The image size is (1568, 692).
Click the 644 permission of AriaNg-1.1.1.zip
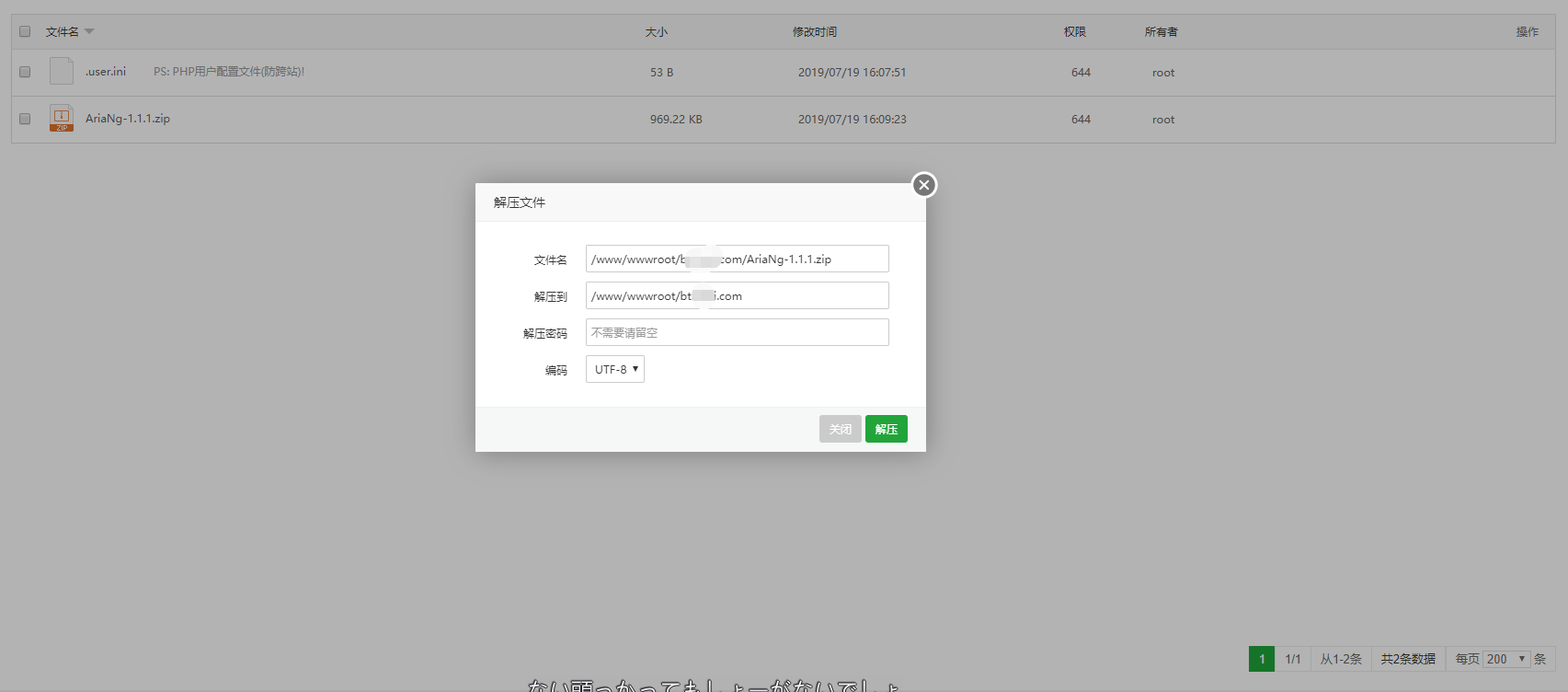pyautogui.click(x=1081, y=119)
